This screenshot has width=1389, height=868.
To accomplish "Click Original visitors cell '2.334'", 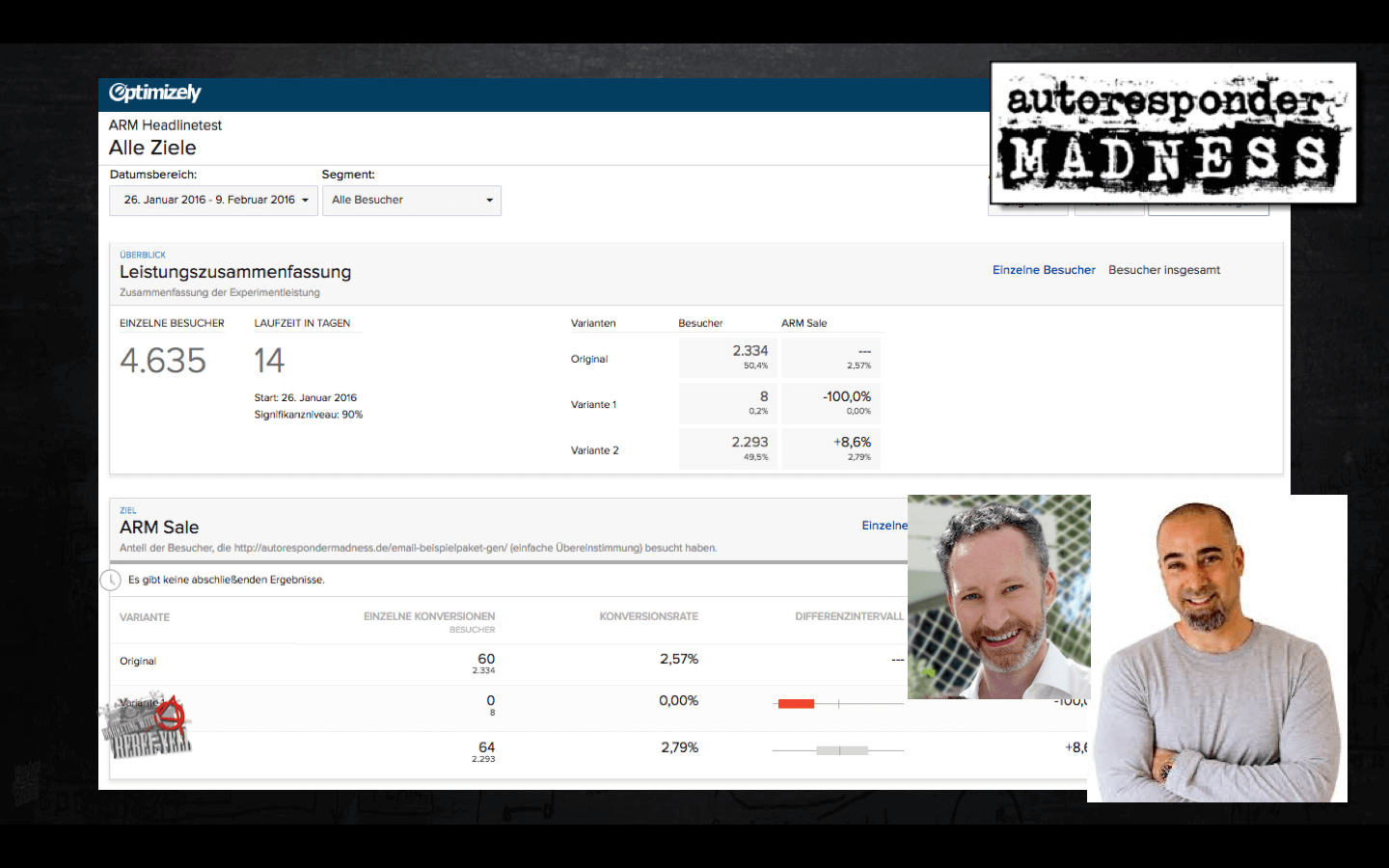I will (x=727, y=357).
